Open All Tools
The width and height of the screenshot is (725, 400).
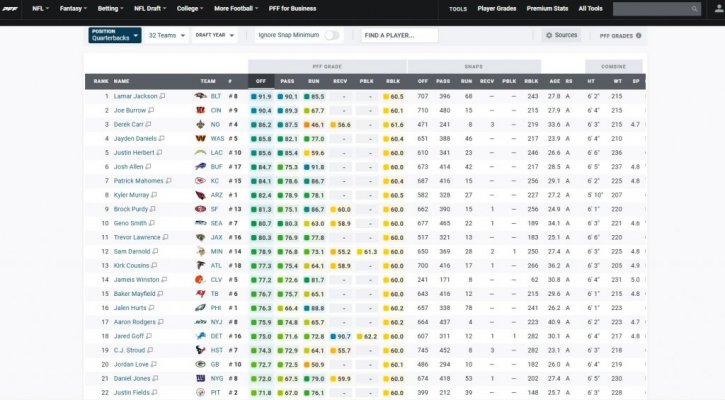(x=590, y=8)
